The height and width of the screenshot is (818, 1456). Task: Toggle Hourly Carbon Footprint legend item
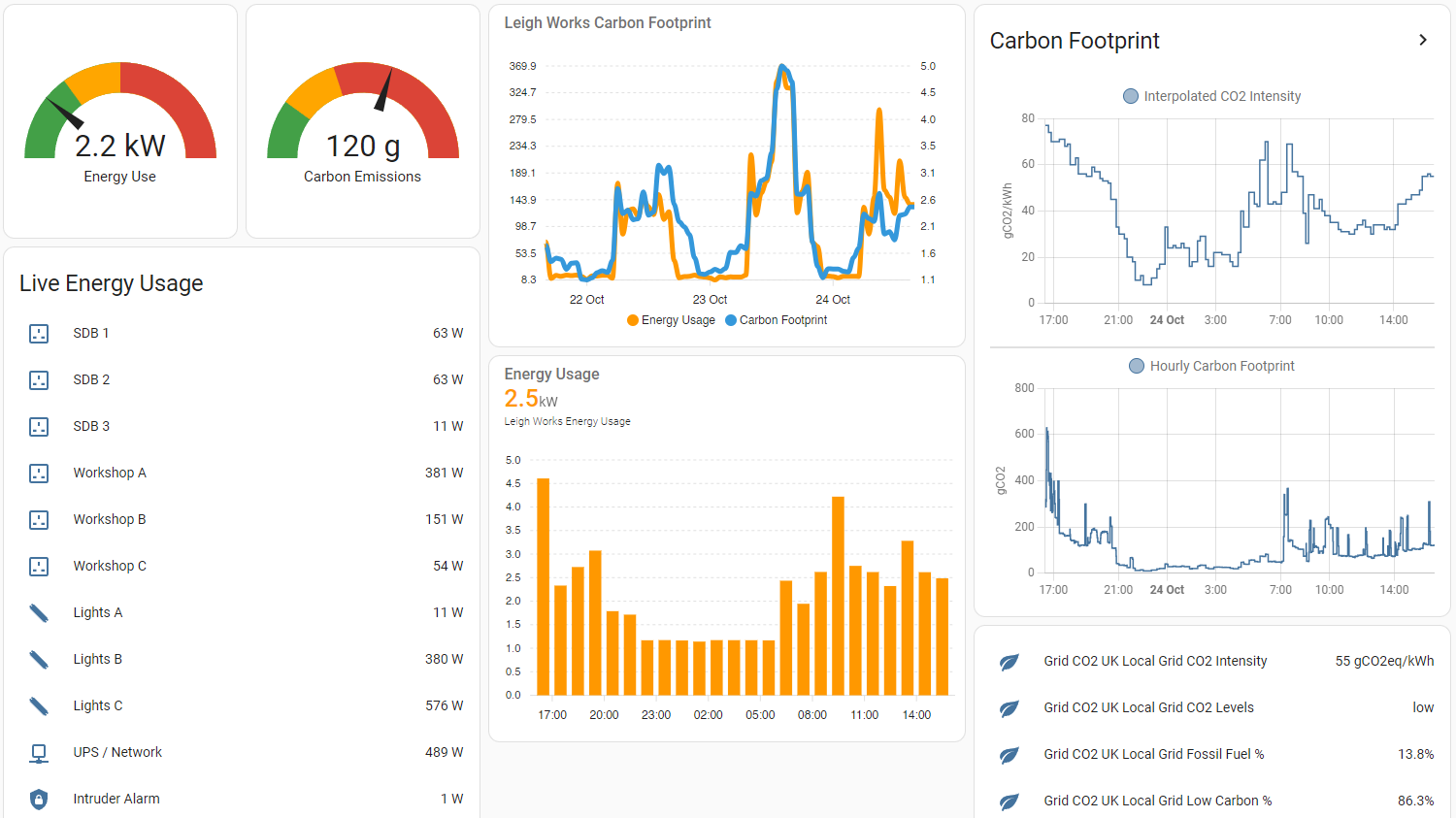pos(1211,366)
